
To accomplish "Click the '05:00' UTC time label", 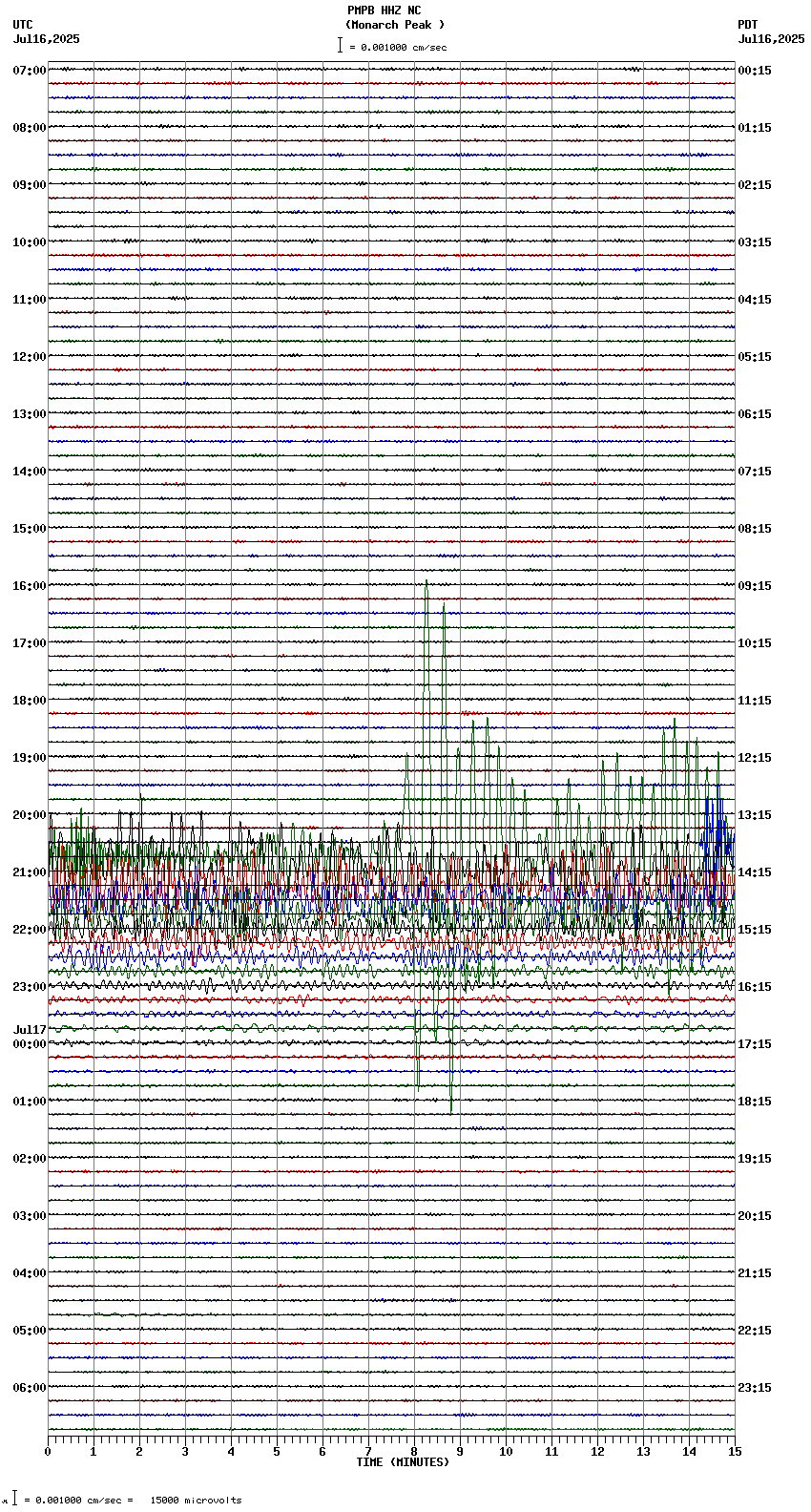I will coord(30,1331).
